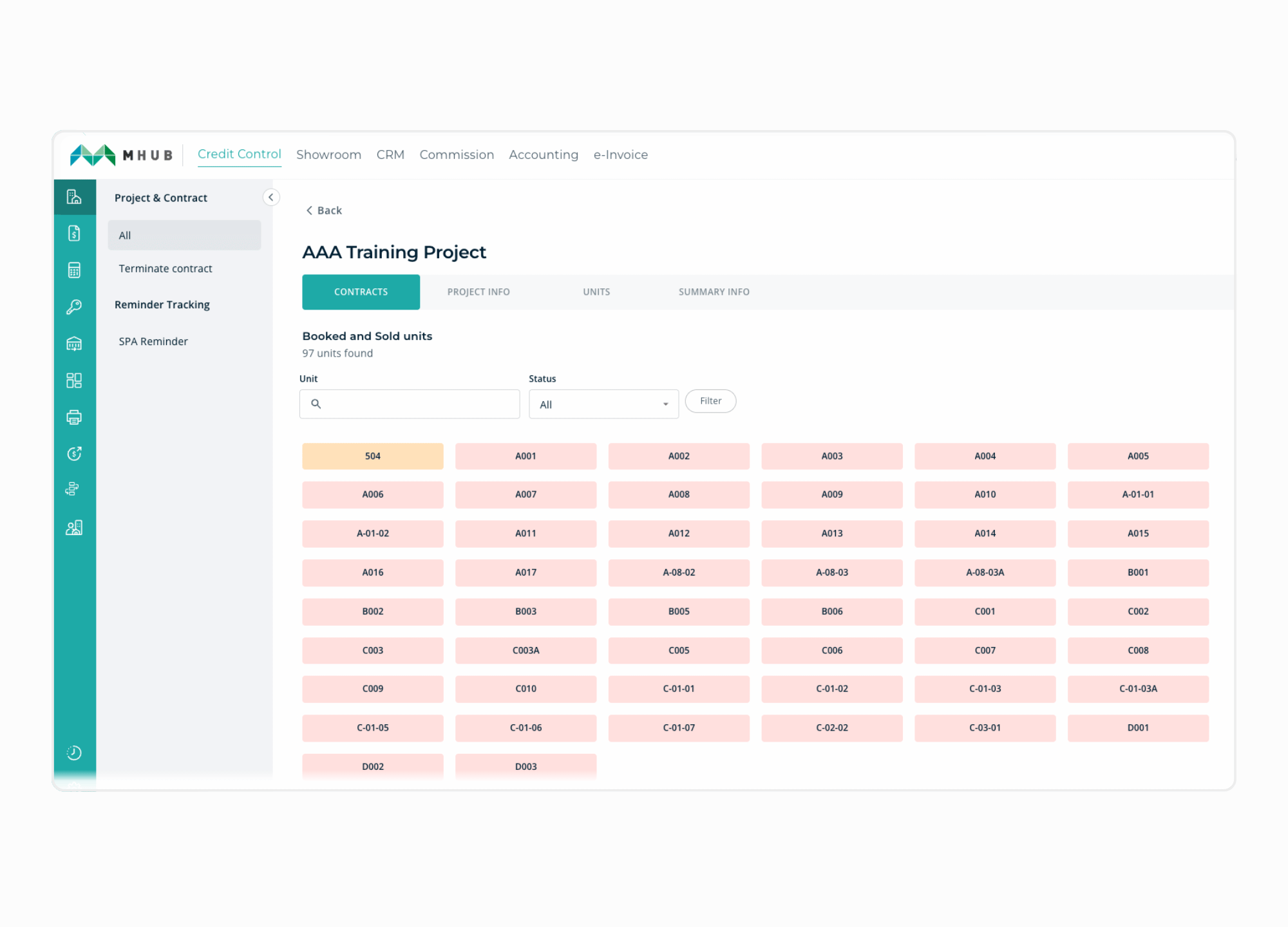Open the Commission module
Viewport: 1288px width, 927px height.
(x=457, y=154)
